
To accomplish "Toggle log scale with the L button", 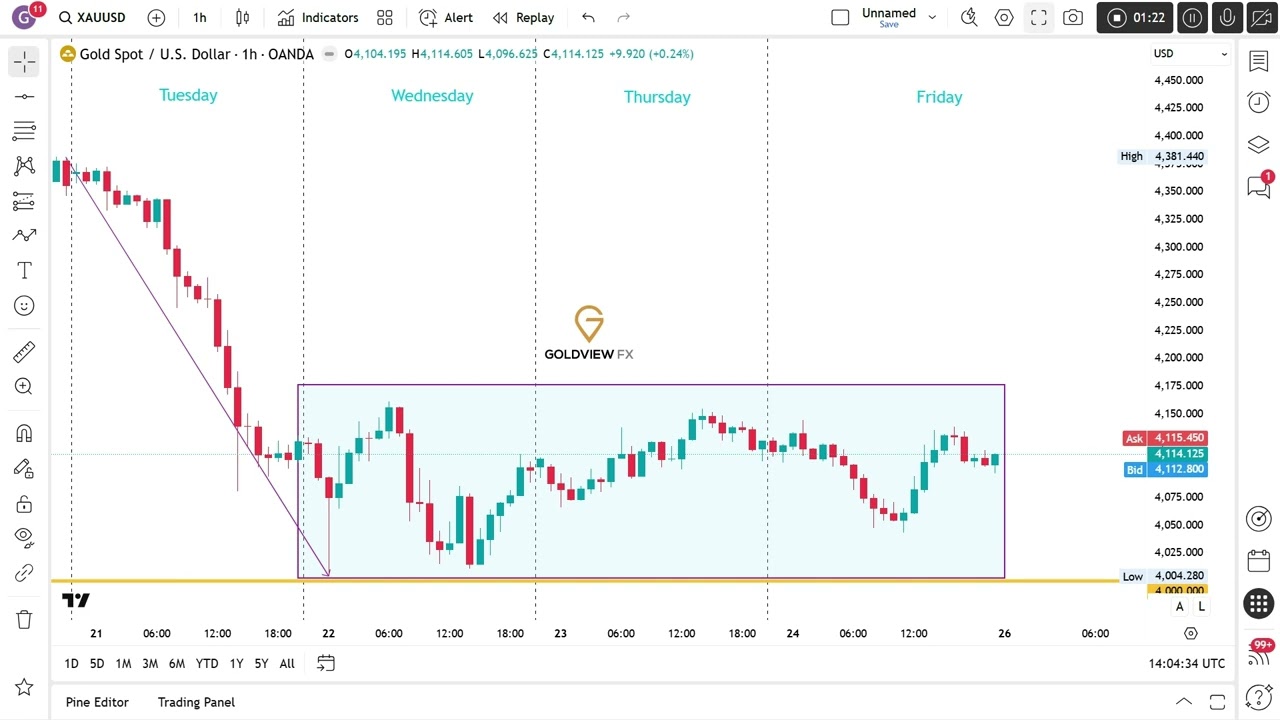I will pos(1201,607).
